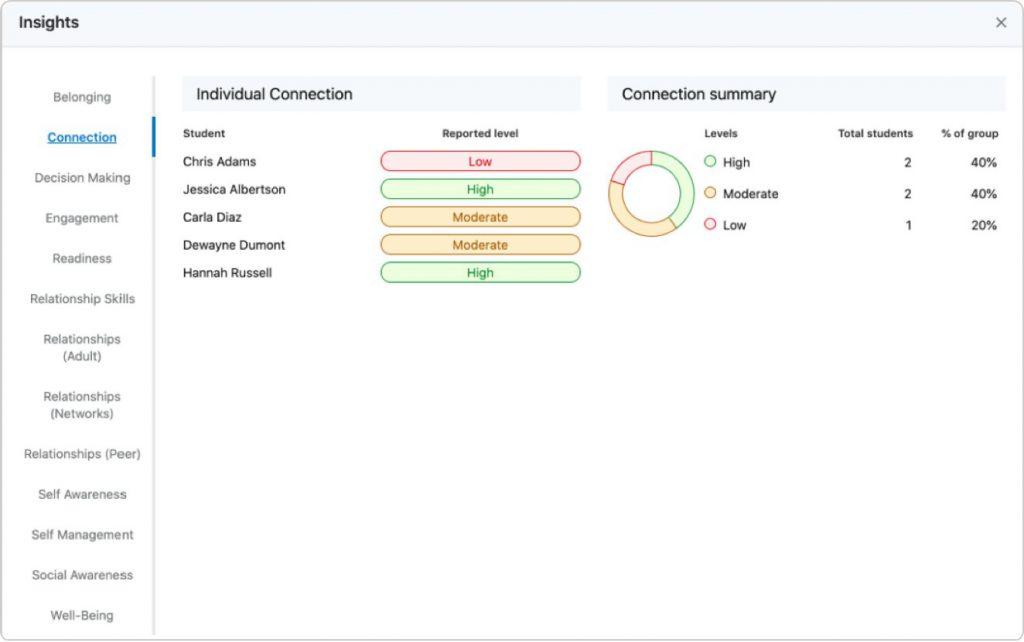The width and height of the screenshot is (1024, 642).
Task: Click Chris Adams' Low level badge
Action: pos(480,161)
